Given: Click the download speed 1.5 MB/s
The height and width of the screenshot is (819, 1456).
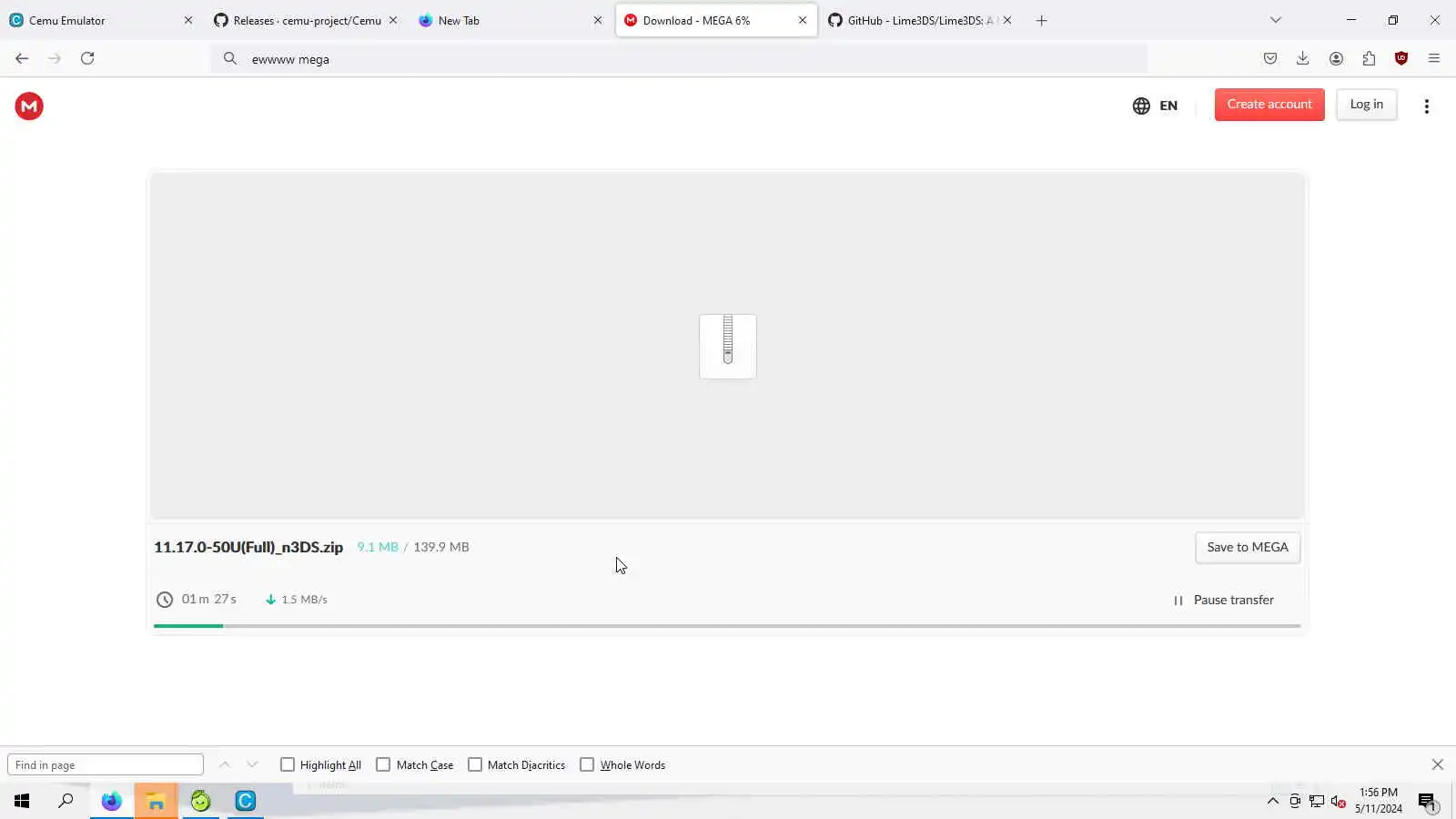Looking at the screenshot, I should click(304, 600).
